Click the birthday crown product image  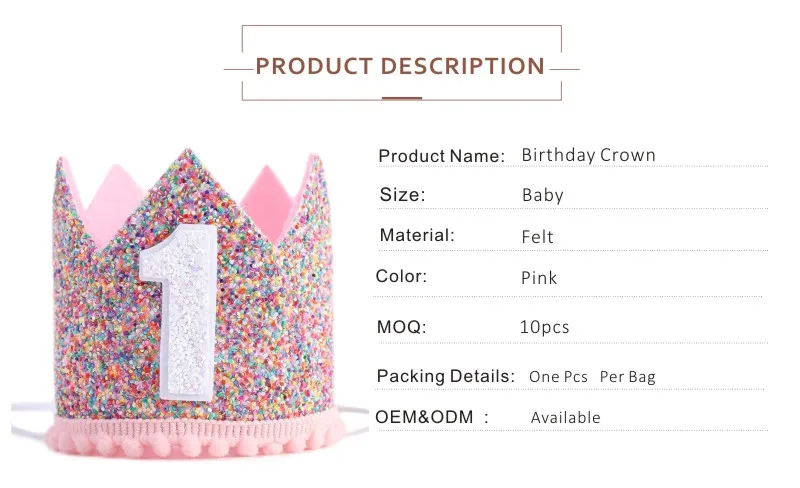pyautogui.click(x=190, y=300)
